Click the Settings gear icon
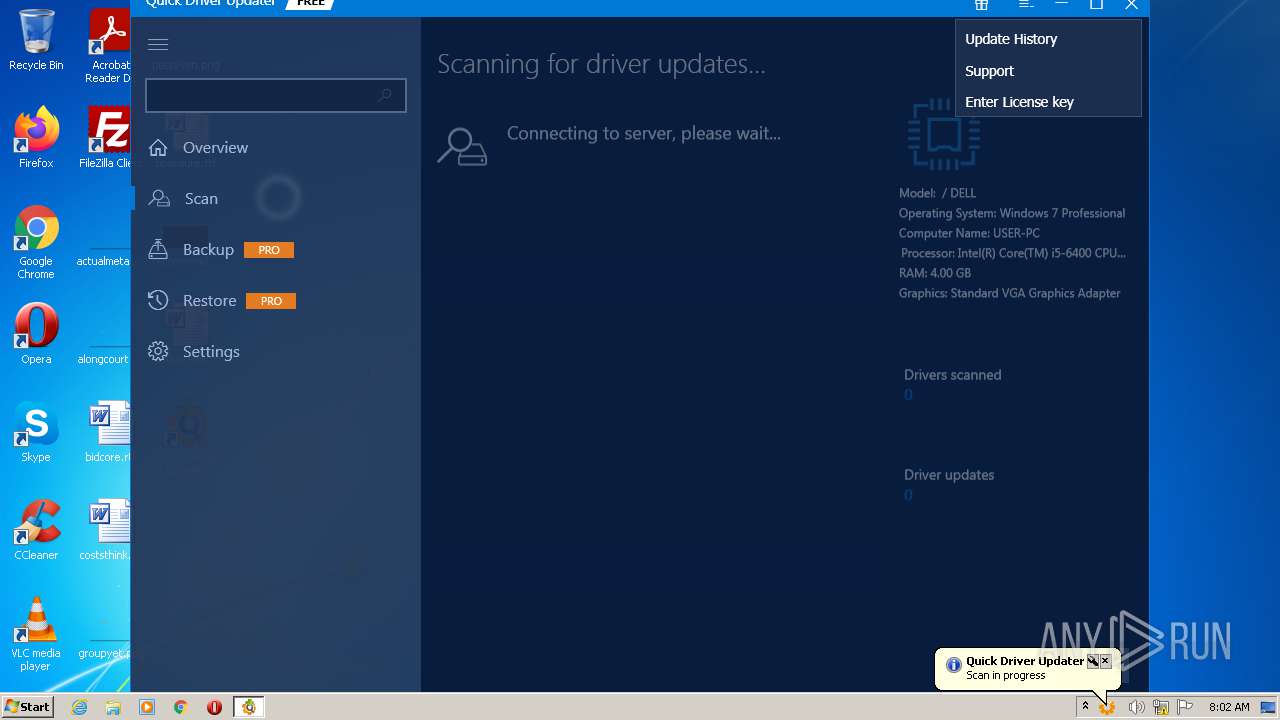 click(x=158, y=351)
